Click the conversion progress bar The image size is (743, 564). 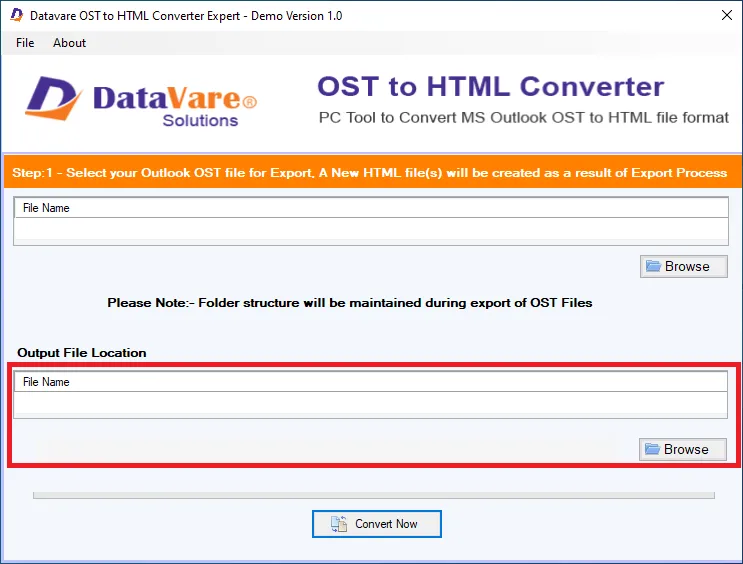[374, 495]
